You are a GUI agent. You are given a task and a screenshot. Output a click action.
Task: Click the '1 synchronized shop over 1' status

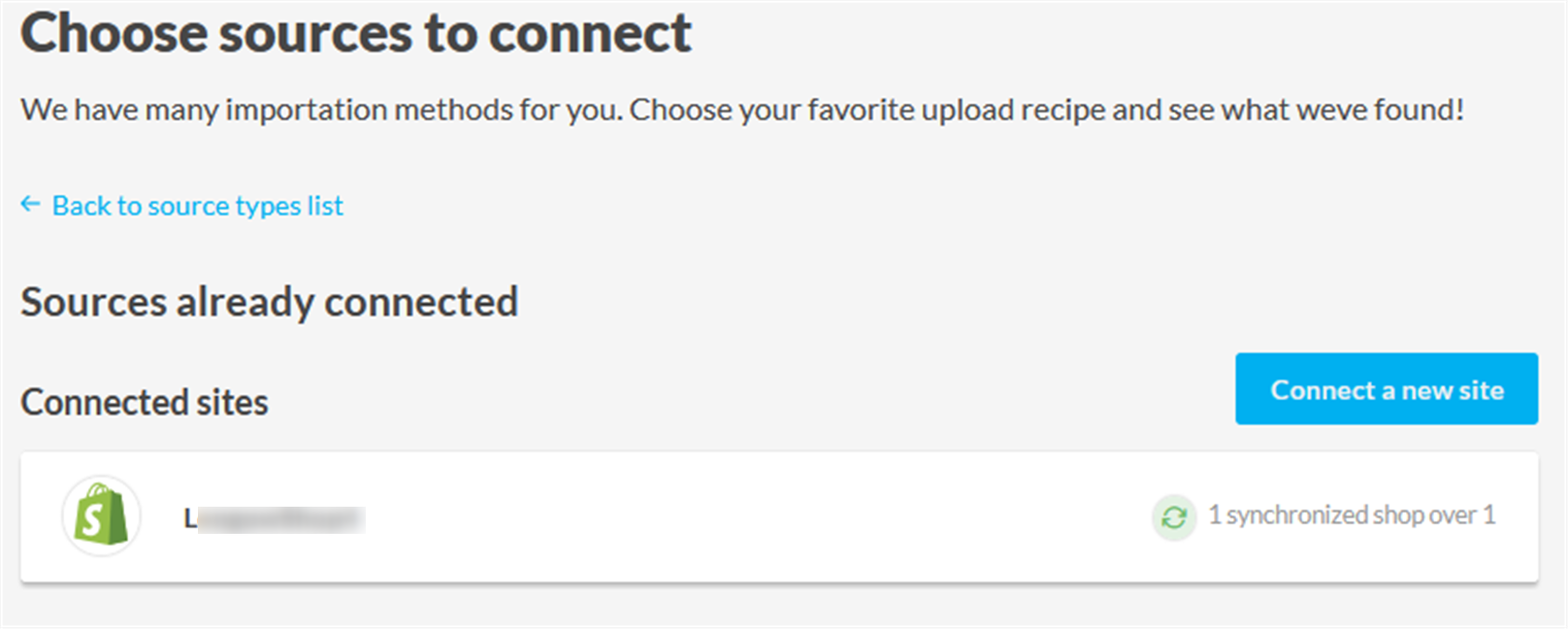pos(1351,515)
